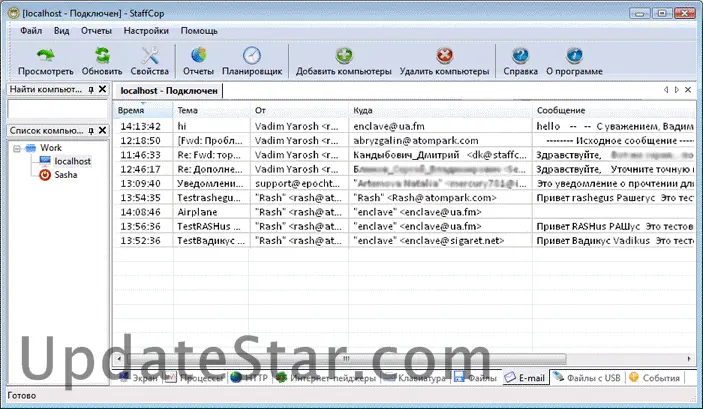Viewport: 703px width, 409px height.
Task: Sort by the От column header
Action: coord(299,110)
